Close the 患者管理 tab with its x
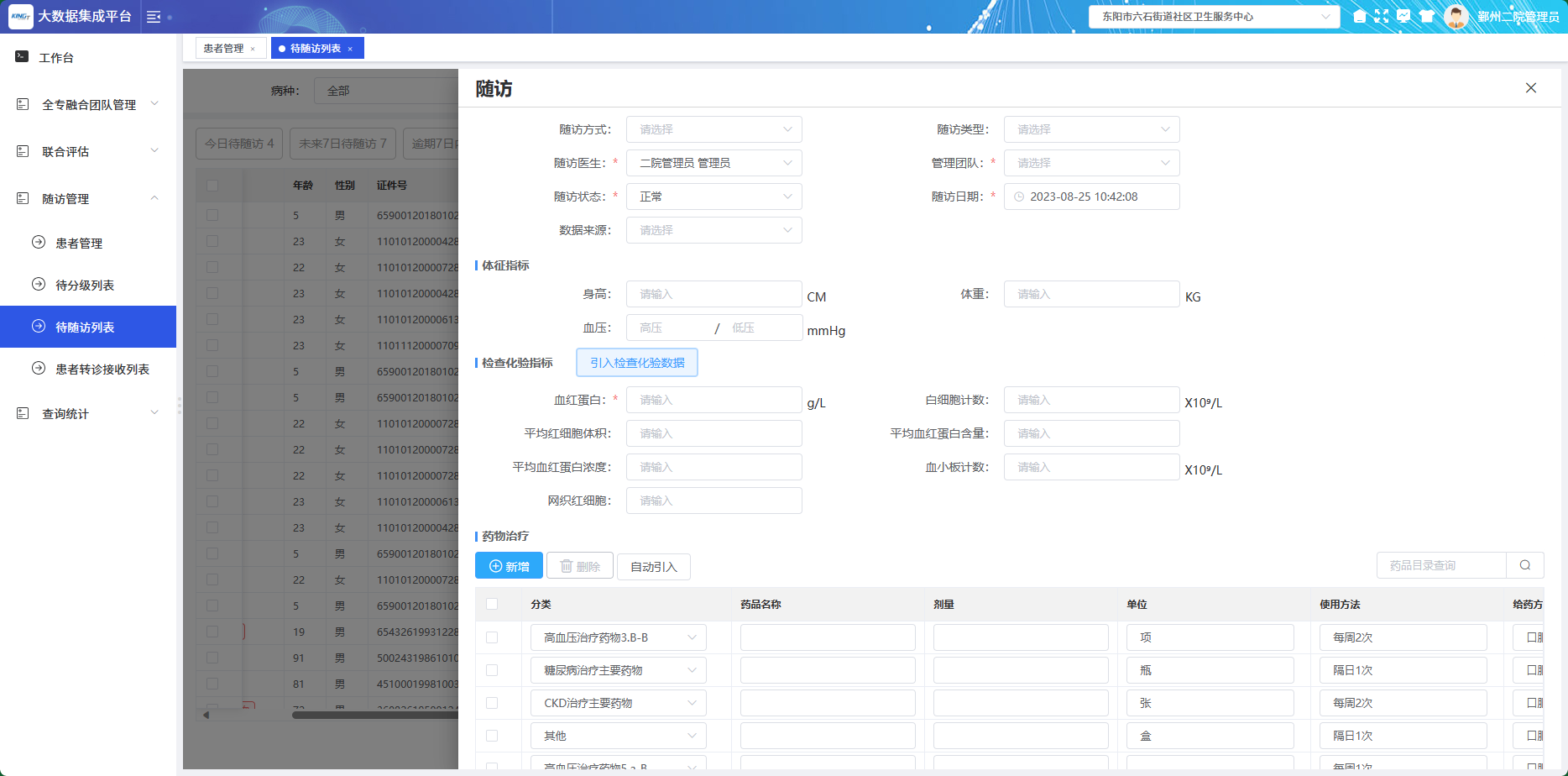This screenshot has height=776, width=1568. tap(253, 49)
